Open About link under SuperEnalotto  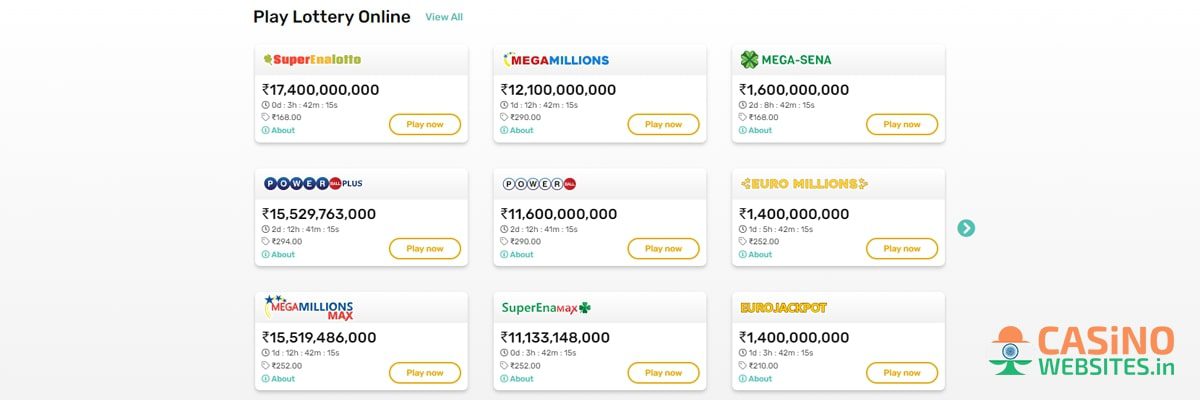[279, 130]
